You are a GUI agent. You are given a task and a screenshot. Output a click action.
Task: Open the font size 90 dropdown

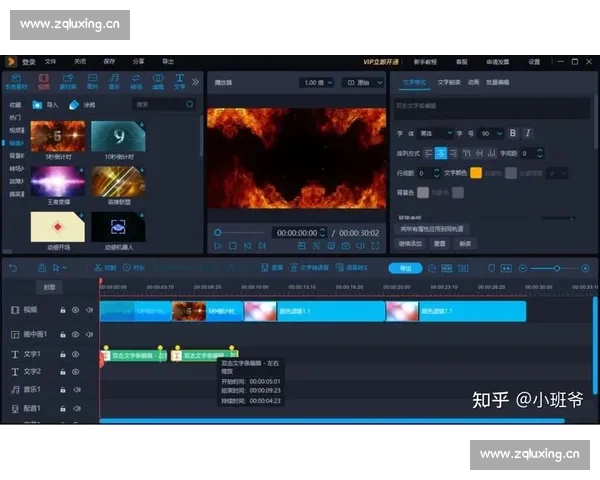point(491,133)
